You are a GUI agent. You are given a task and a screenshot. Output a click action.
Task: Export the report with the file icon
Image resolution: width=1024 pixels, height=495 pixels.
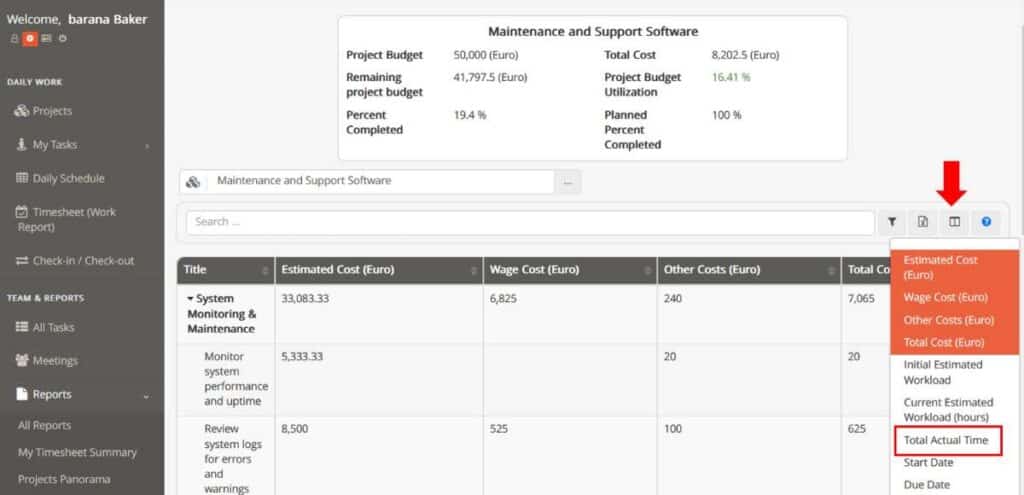click(x=923, y=222)
